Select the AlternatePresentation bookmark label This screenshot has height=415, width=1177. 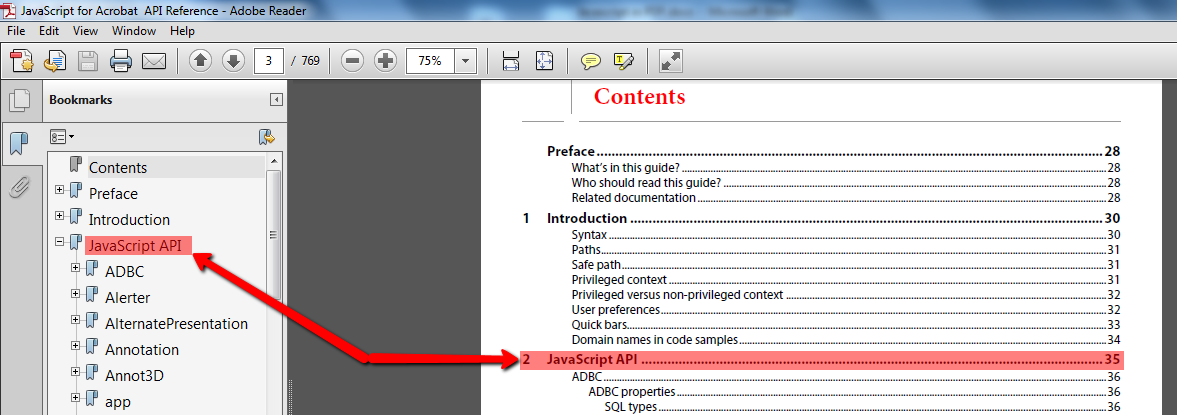tap(176, 324)
